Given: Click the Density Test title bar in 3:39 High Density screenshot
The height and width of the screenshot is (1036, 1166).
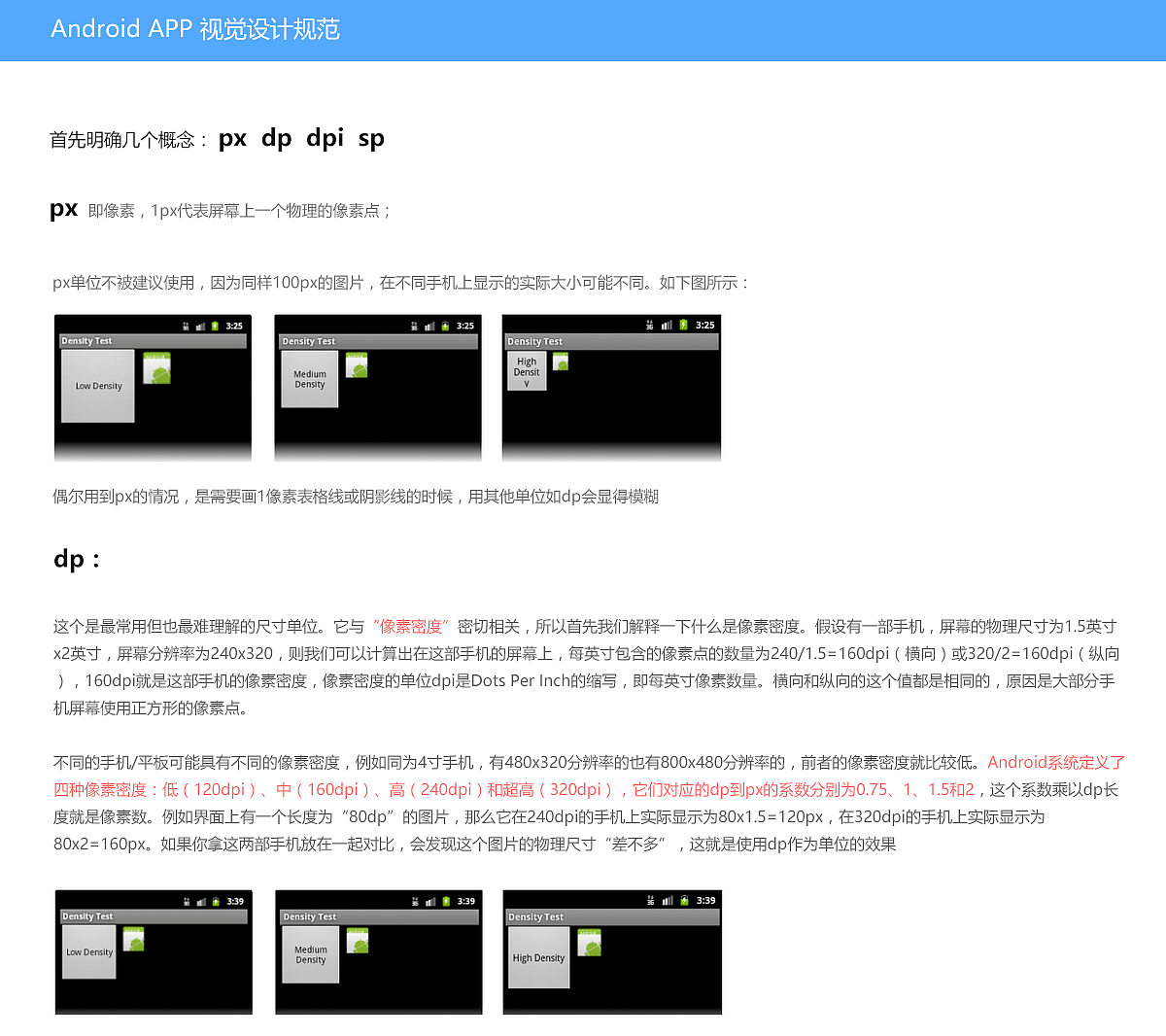Looking at the screenshot, I should coord(612,917).
